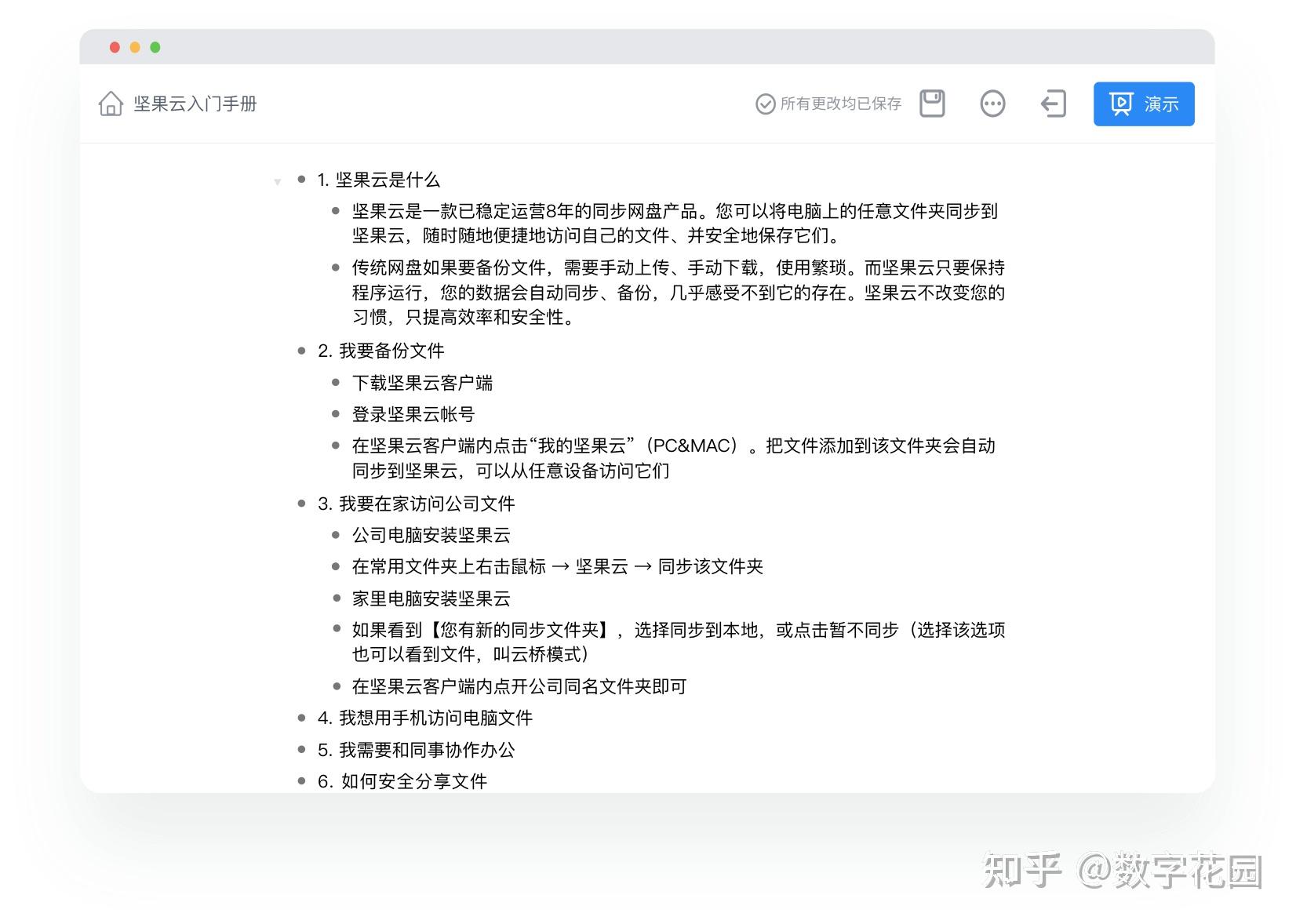Viewport: 1296px width, 924px height.
Task: Click the bullet of '3. 我要在家访问公司文件'
Action: 300,503
